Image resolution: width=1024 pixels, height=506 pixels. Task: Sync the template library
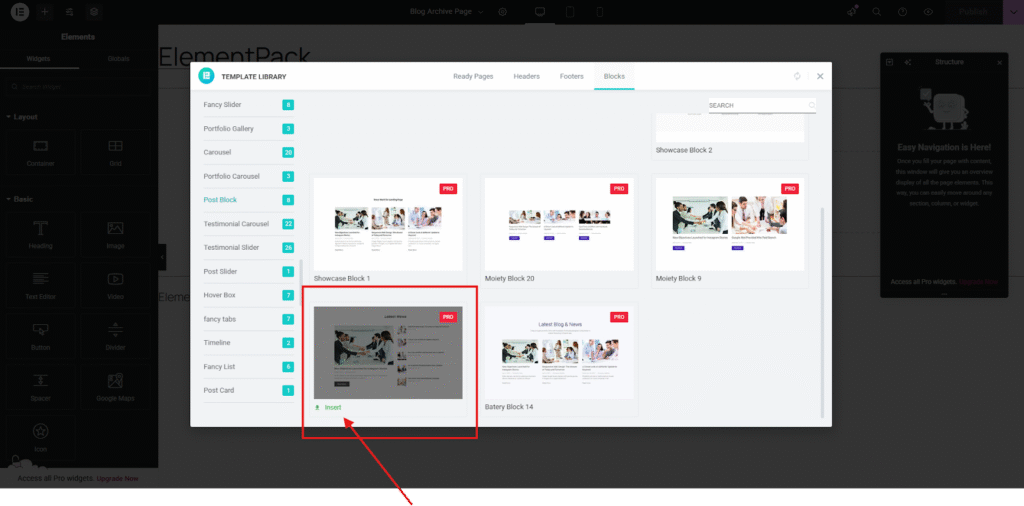click(x=797, y=76)
